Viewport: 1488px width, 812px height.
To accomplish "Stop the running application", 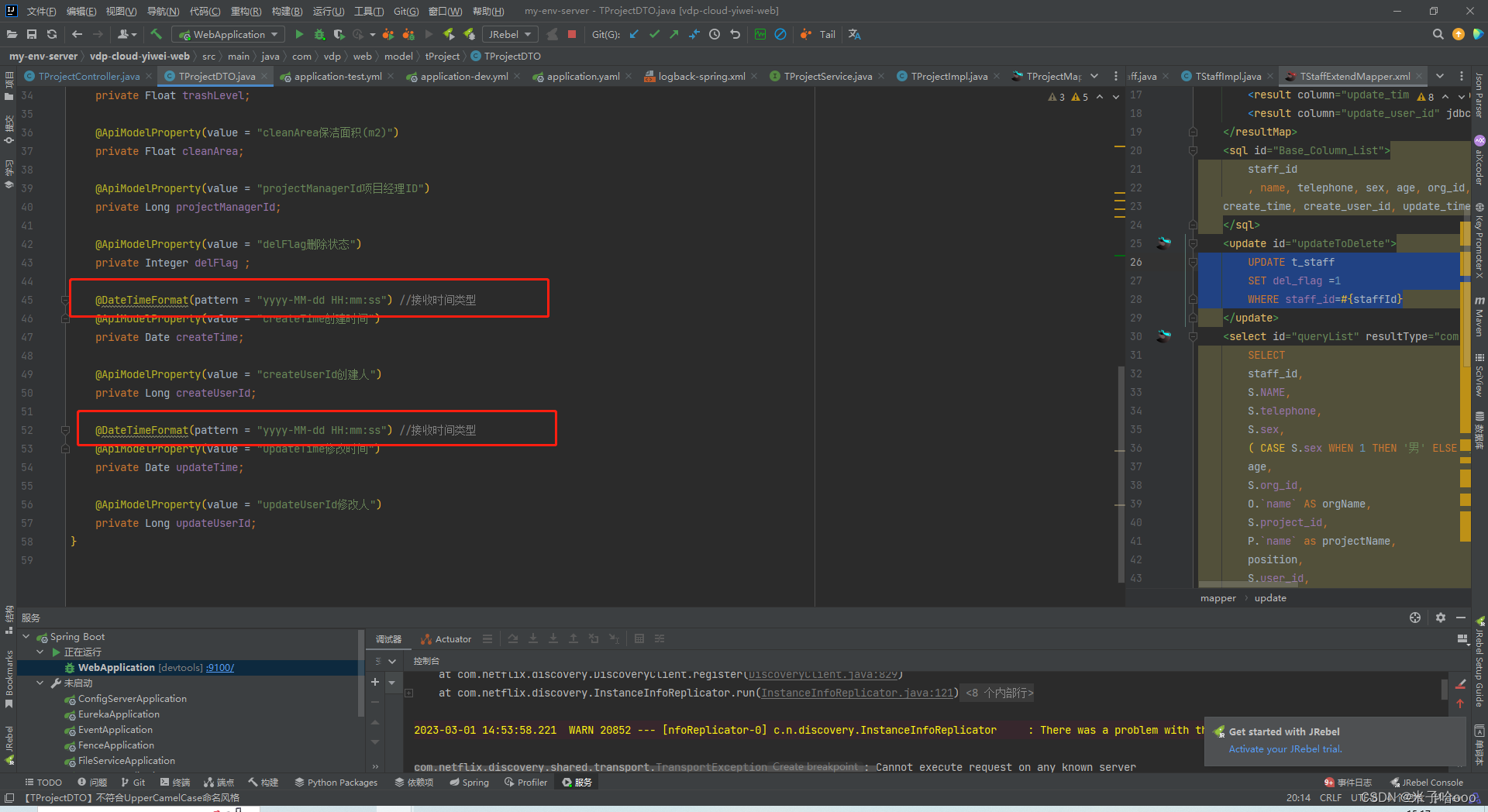I will coord(572,34).
